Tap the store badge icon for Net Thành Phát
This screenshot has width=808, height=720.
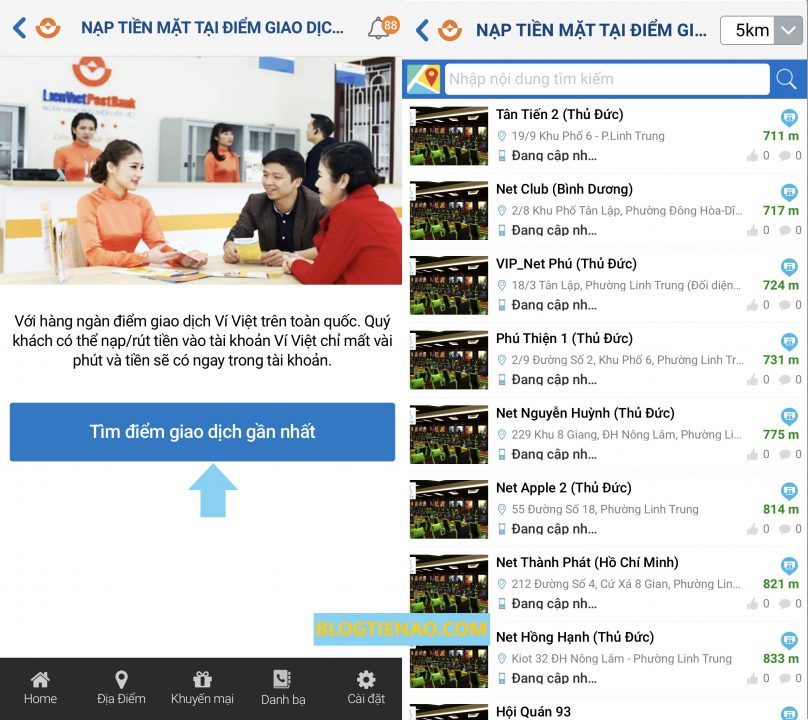789,566
